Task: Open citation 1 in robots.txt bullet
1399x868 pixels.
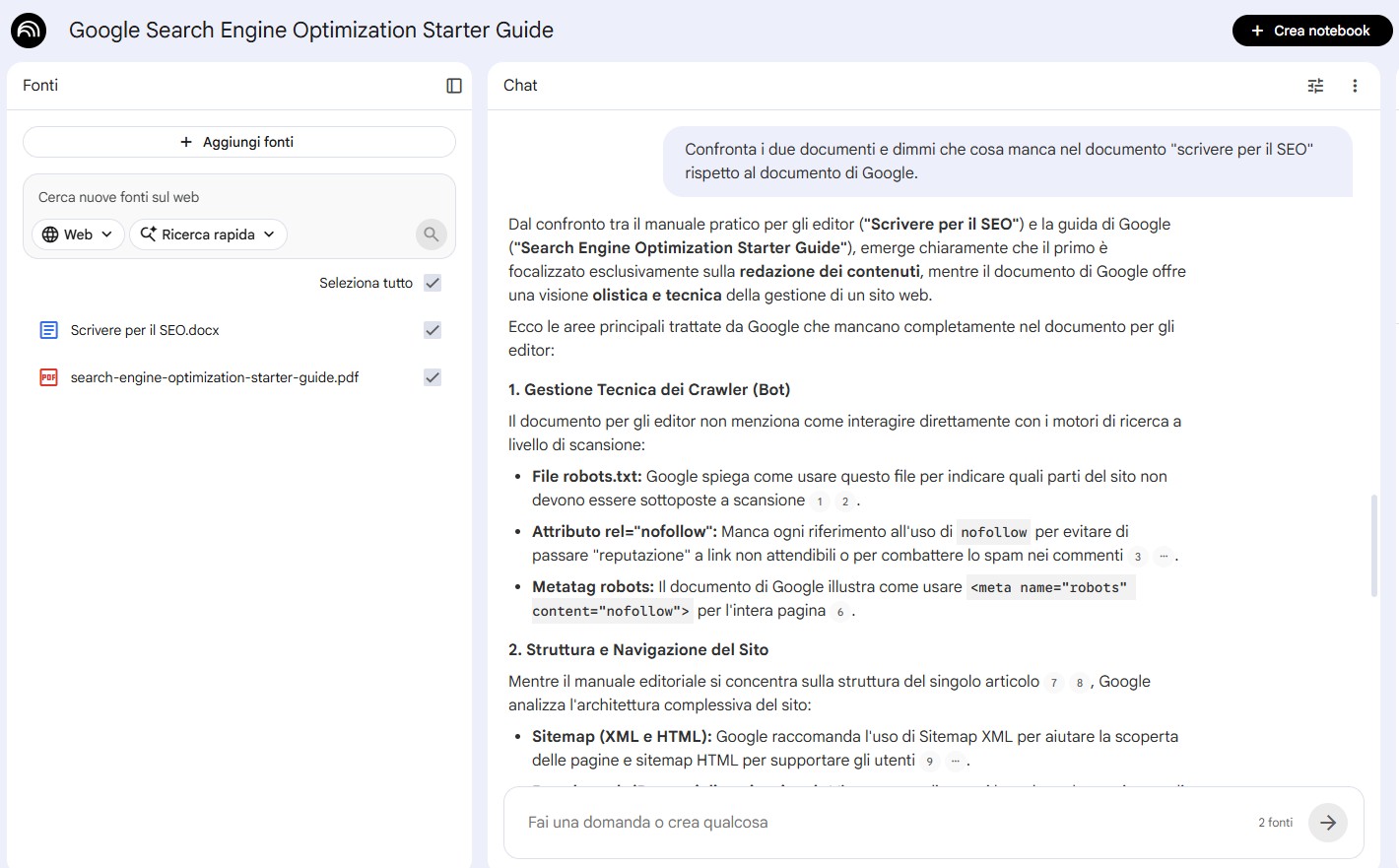Action: tap(820, 501)
